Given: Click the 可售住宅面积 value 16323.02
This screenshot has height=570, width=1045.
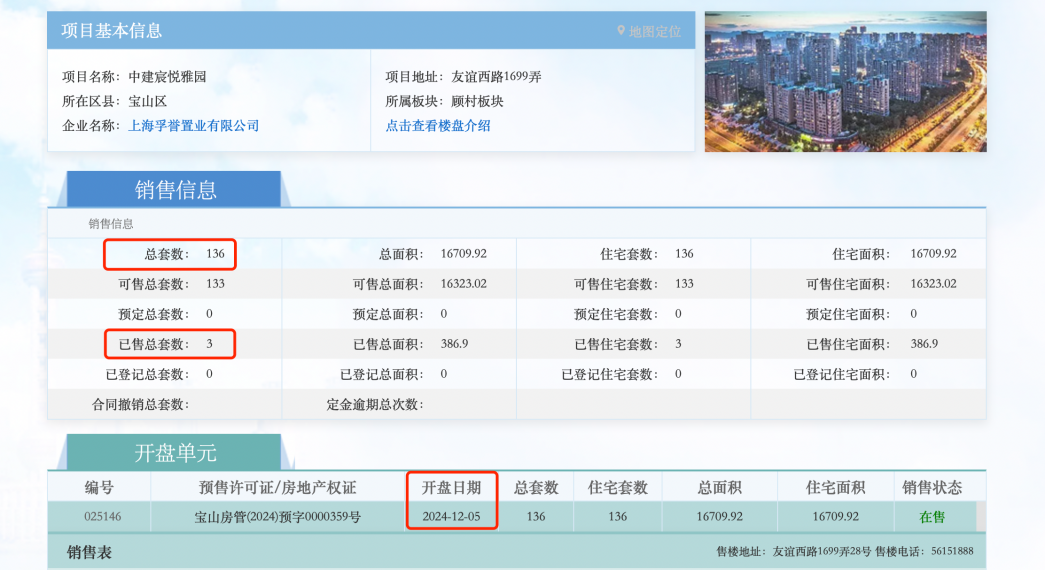Looking at the screenshot, I should tap(933, 283).
